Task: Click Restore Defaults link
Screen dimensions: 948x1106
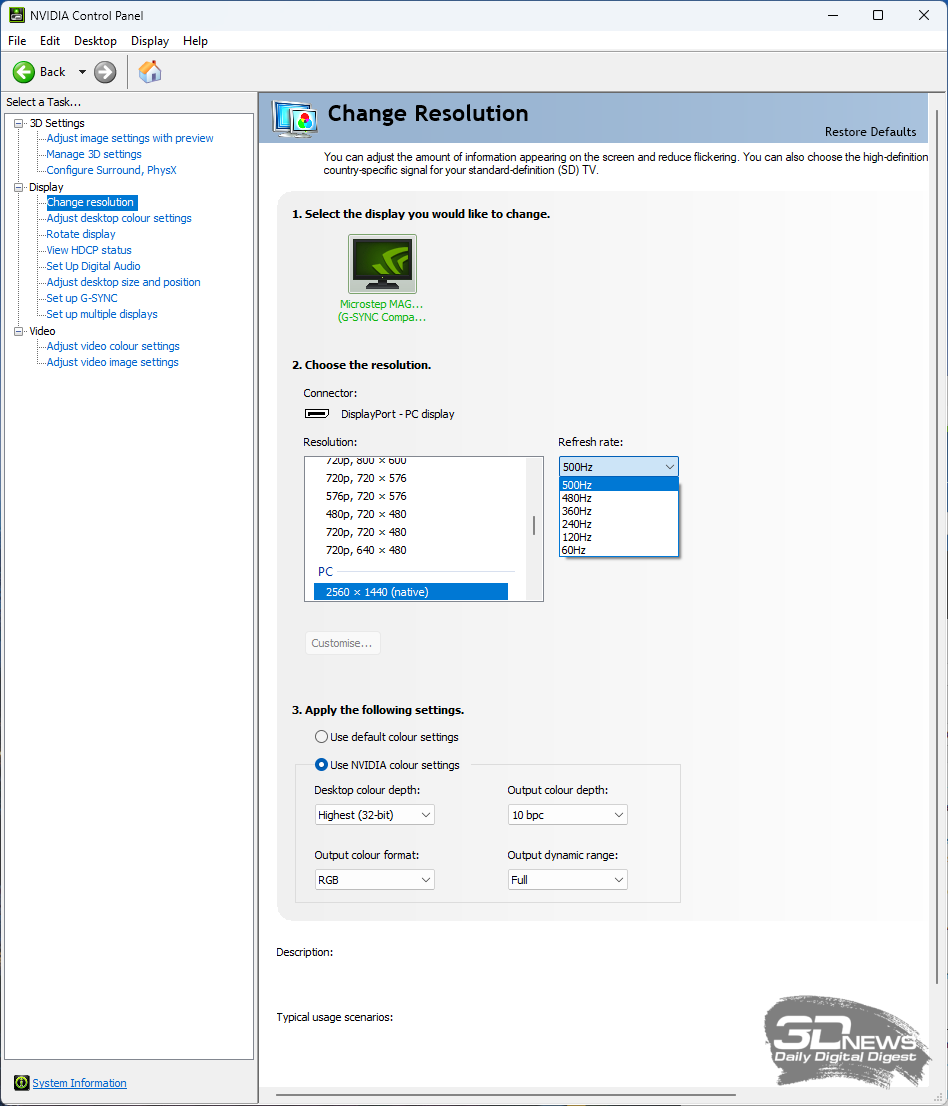Action: 870,132
